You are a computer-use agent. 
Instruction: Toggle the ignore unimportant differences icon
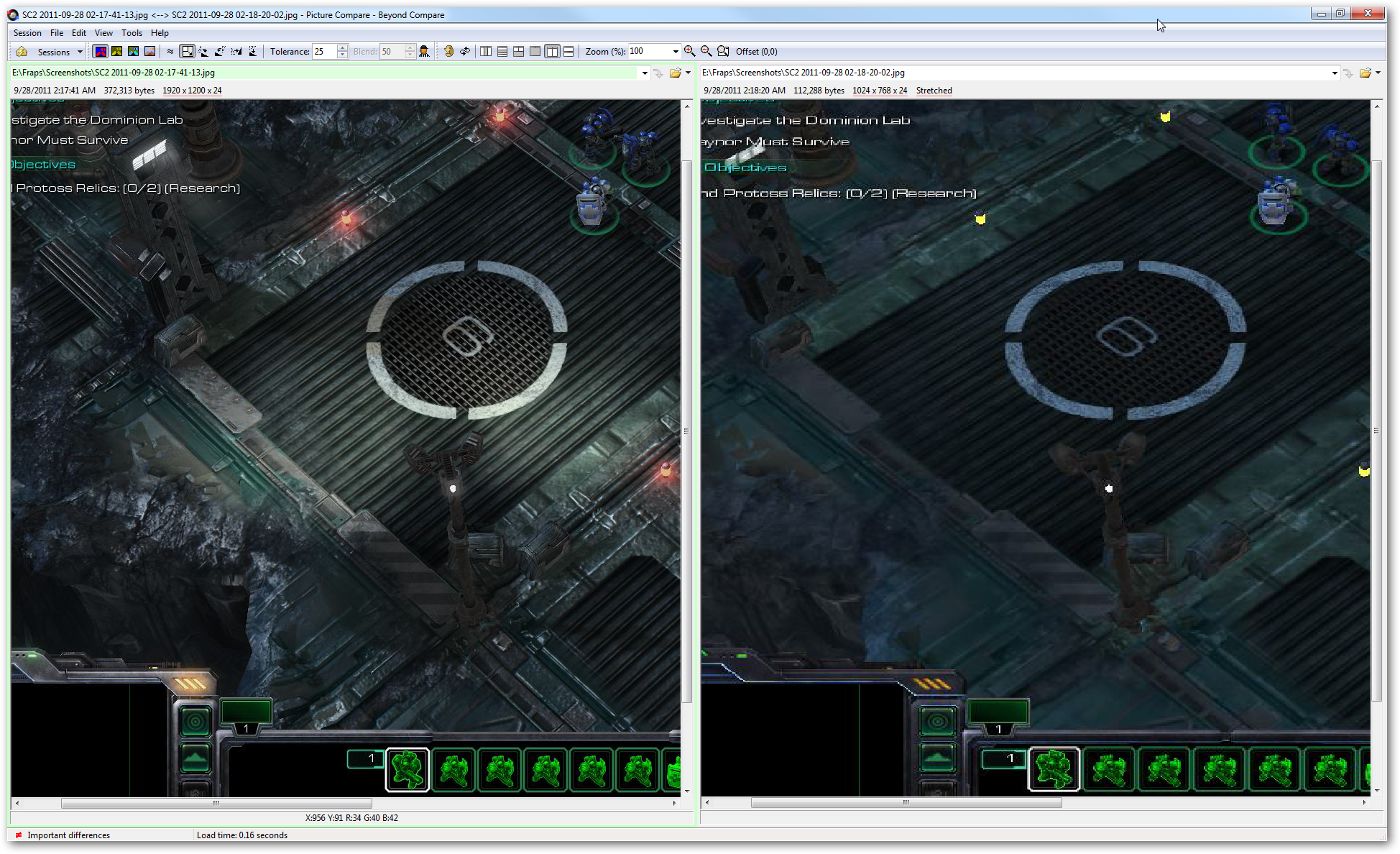click(x=170, y=52)
